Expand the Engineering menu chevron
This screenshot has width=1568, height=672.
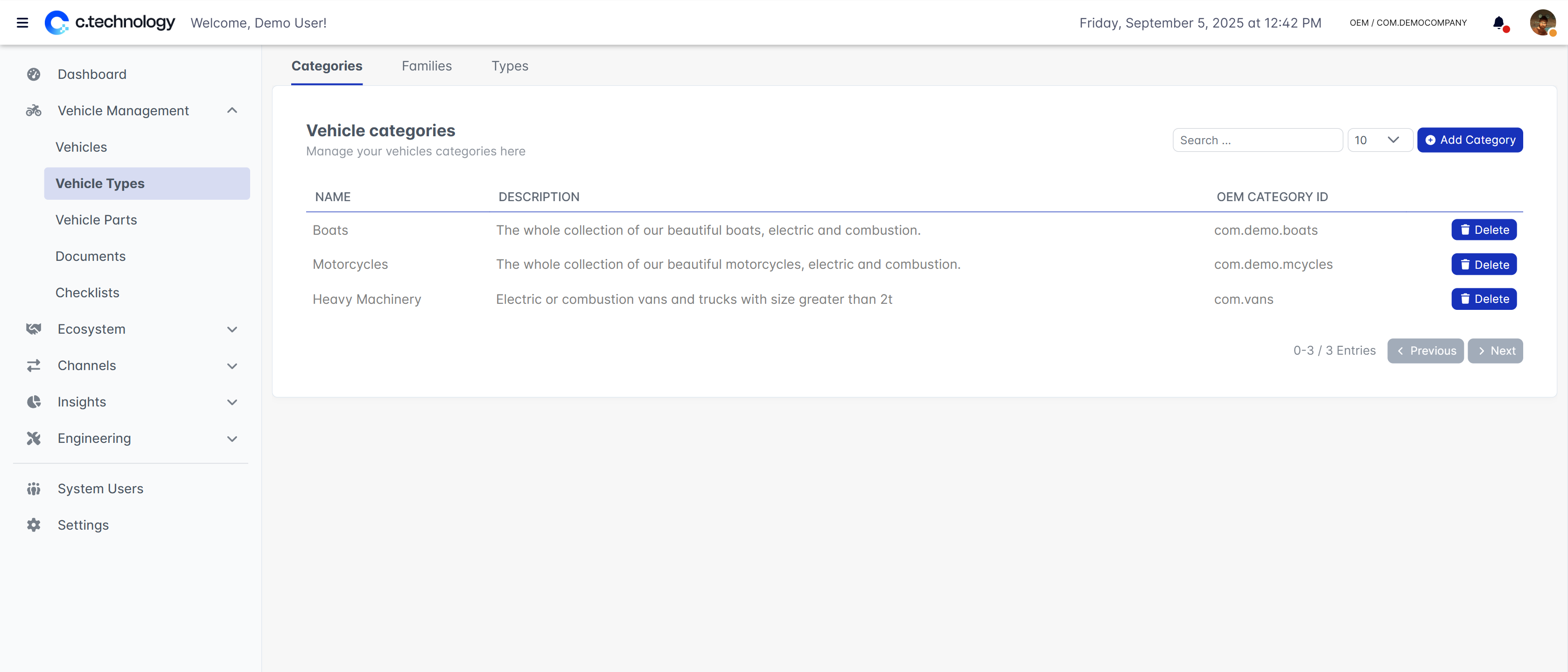click(x=232, y=438)
